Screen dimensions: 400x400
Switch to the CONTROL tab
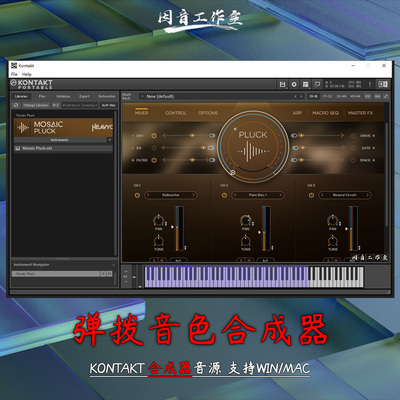tap(176, 113)
